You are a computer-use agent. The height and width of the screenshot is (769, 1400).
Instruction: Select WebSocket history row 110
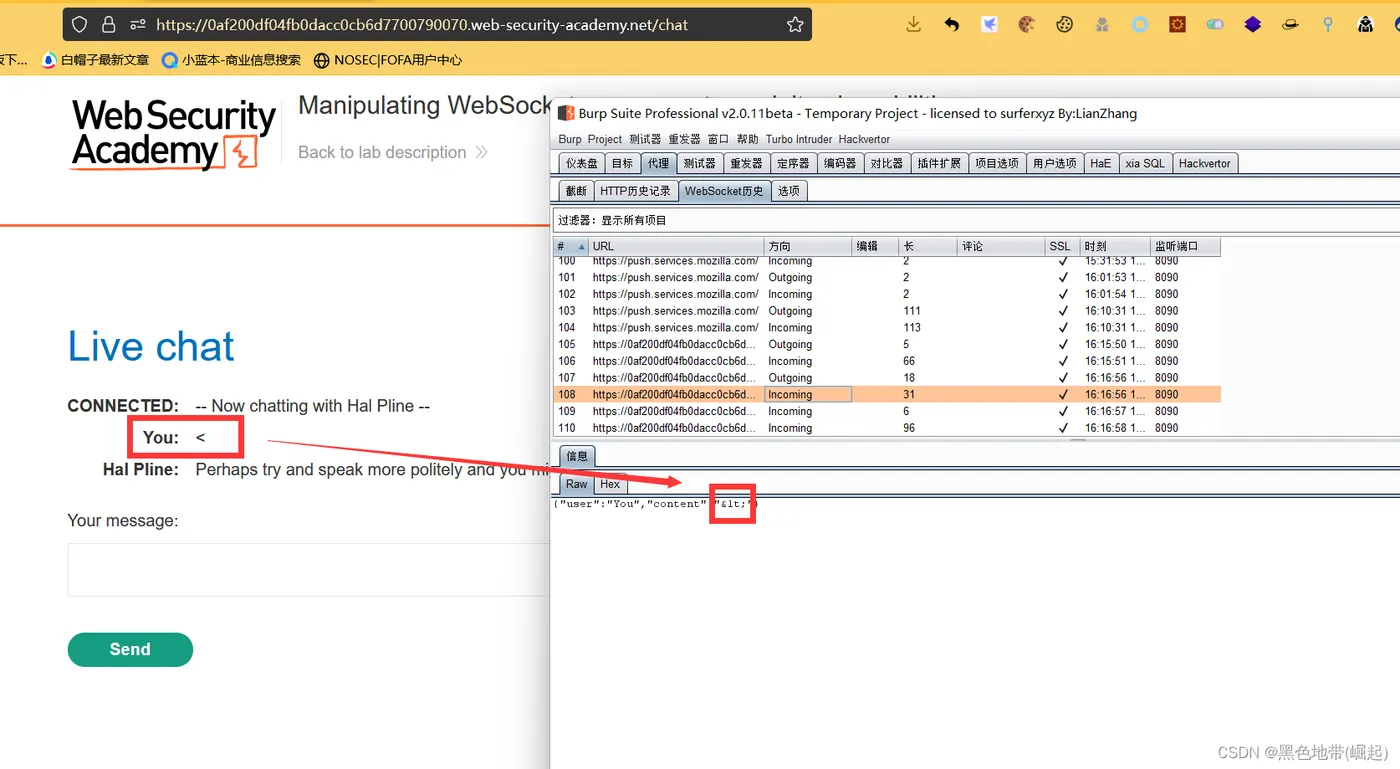886,428
